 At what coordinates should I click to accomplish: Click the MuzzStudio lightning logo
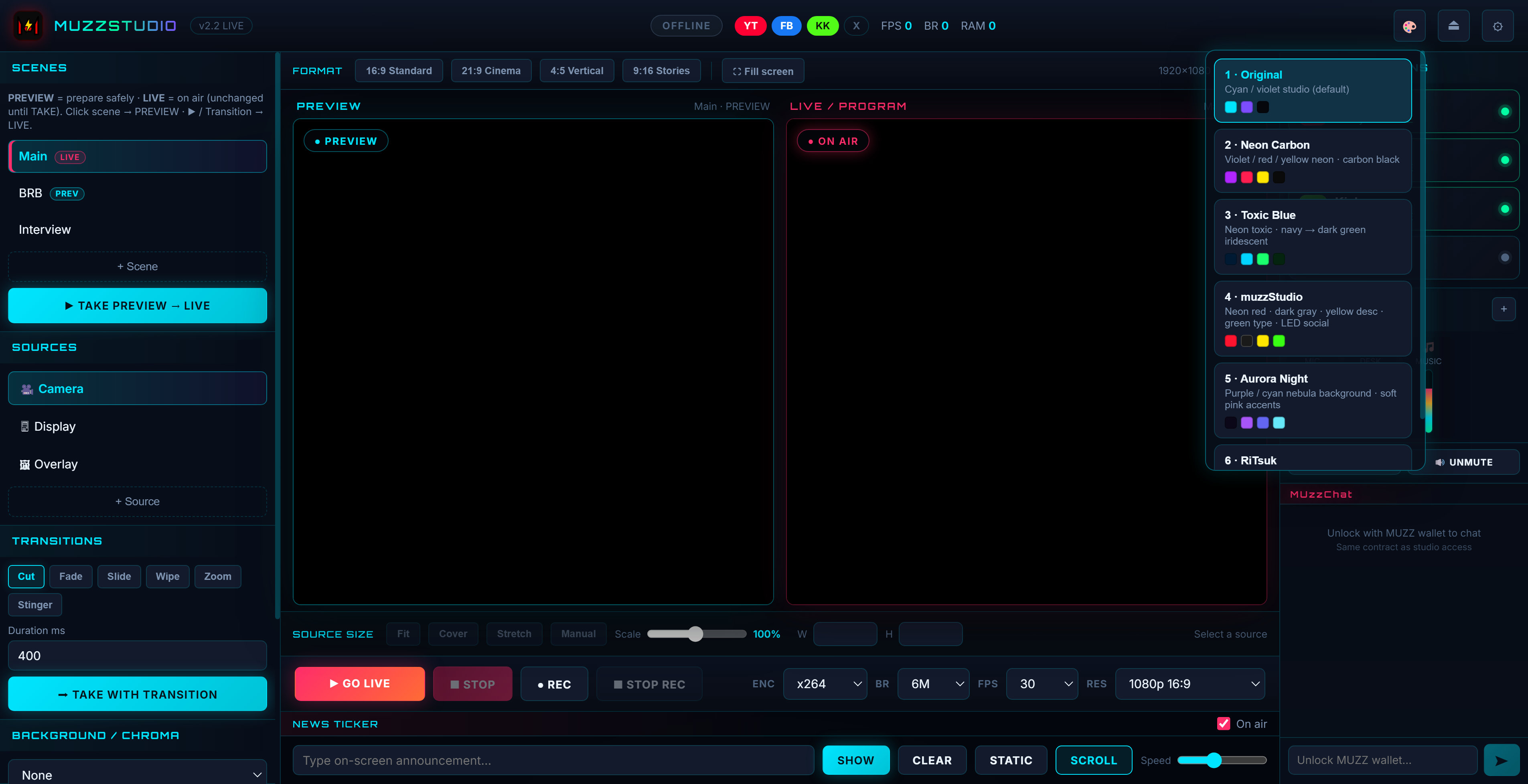(x=27, y=26)
